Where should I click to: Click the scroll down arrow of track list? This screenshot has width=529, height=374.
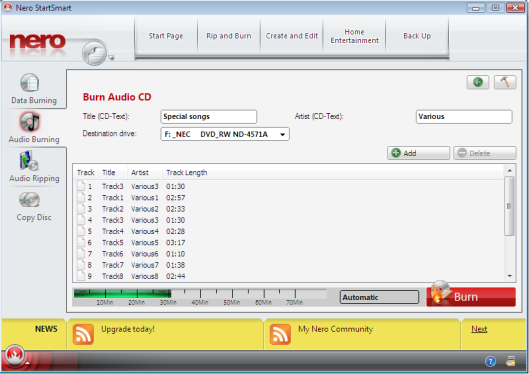click(509, 276)
